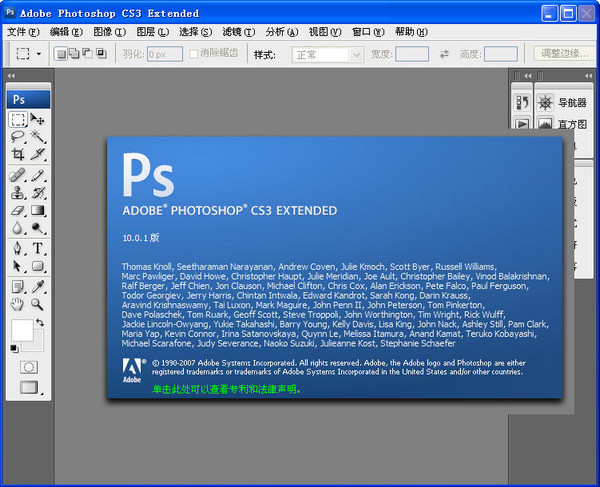
Task: Select the Horizontal Type tool
Action: point(38,248)
